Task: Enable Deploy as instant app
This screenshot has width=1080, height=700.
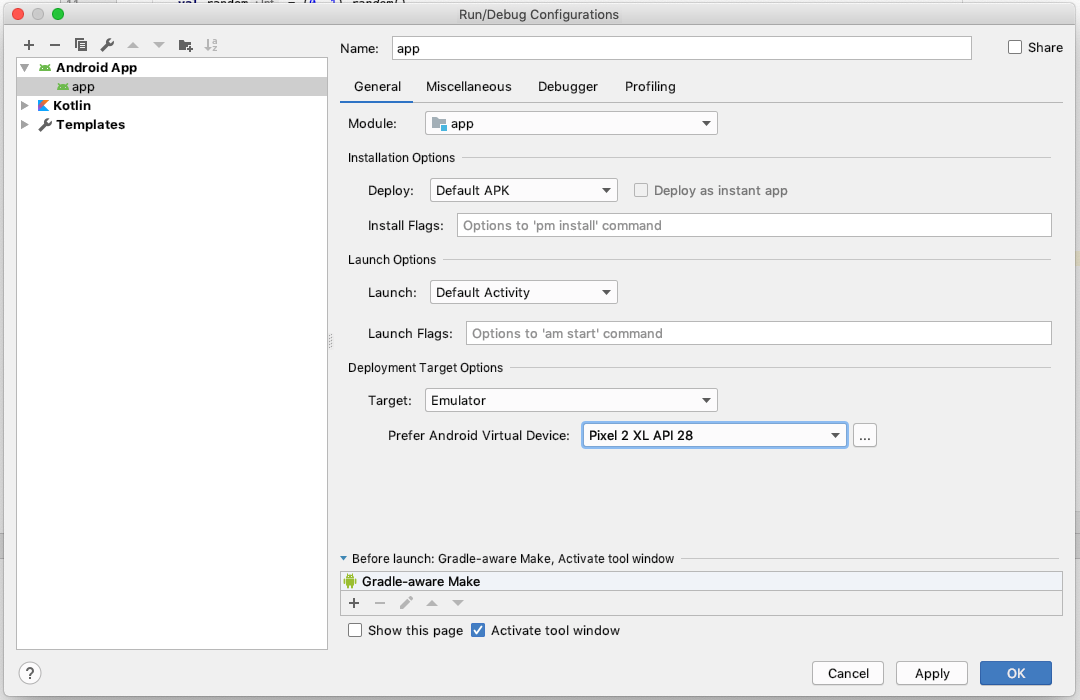Action: click(641, 190)
